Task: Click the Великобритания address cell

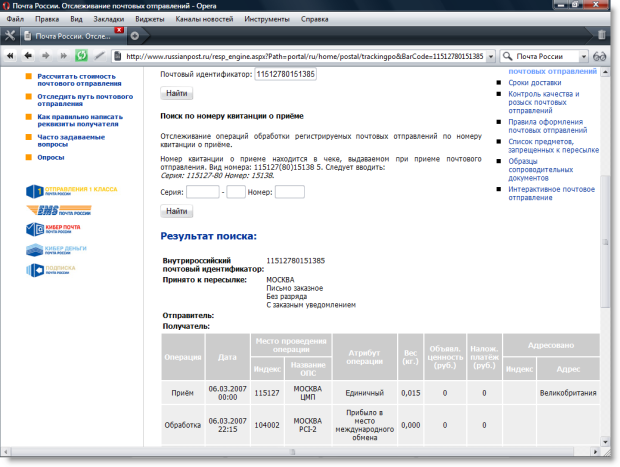Action: 568,393
